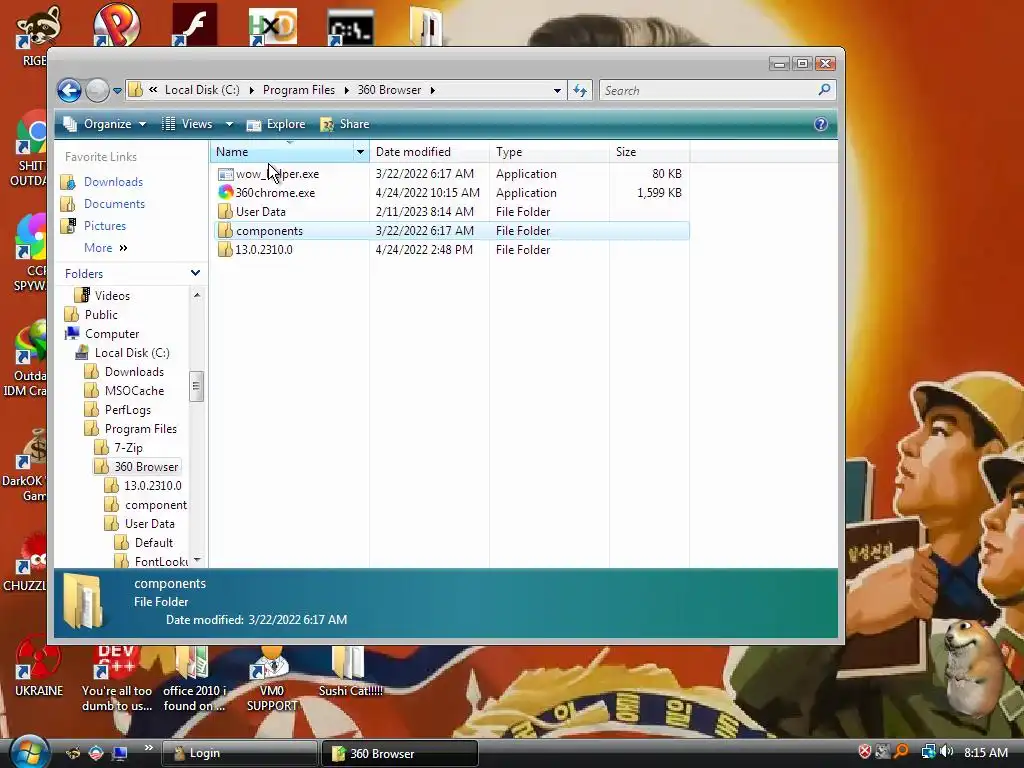Select Default folder in folder tree
The width and height of the screenshot is (1024, 768).
point(153,543)
